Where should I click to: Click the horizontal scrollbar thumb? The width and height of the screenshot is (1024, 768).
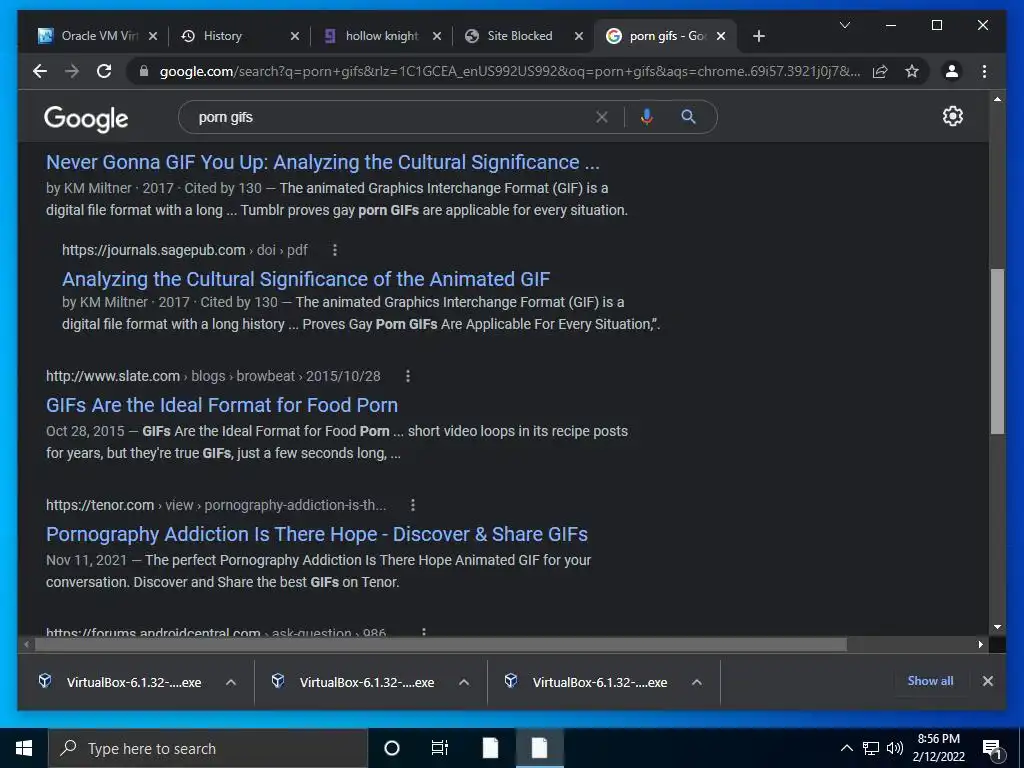coord(441,645)
